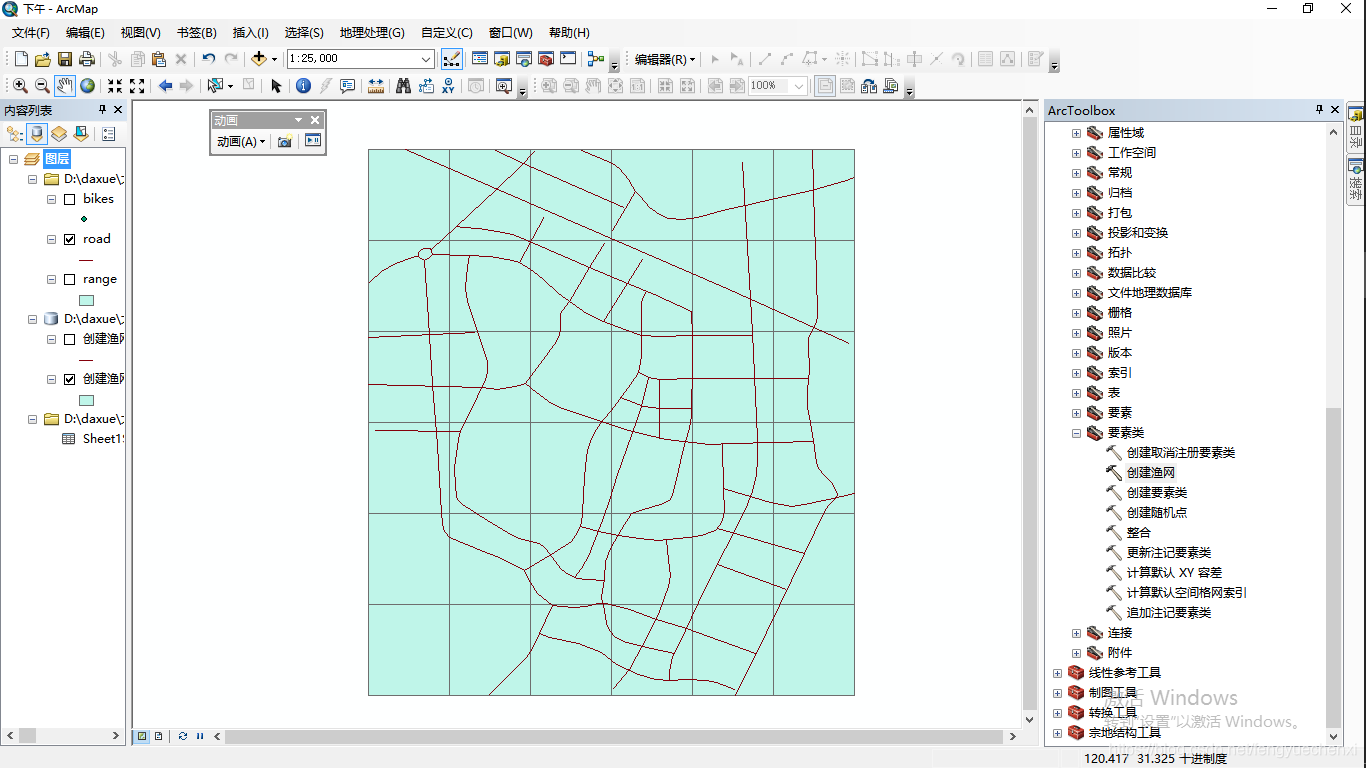The width and height of the screenshot is (1366, 768).
Task: Open the Editor toolbar icon
Action: coord(452,59)
